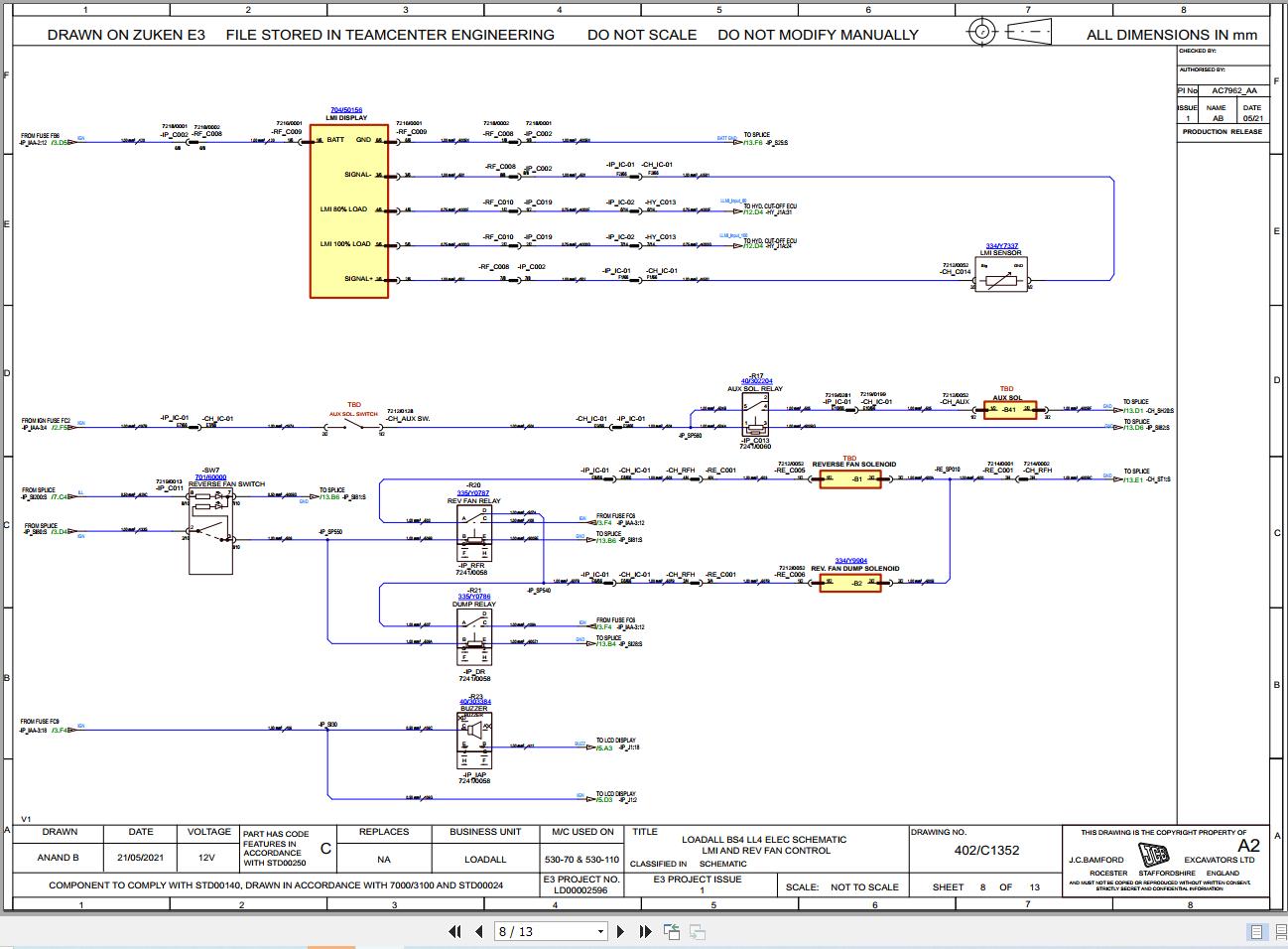The image size is (1288, 949).
Task: Click the JCB logo in title block
Action: 1154,857
